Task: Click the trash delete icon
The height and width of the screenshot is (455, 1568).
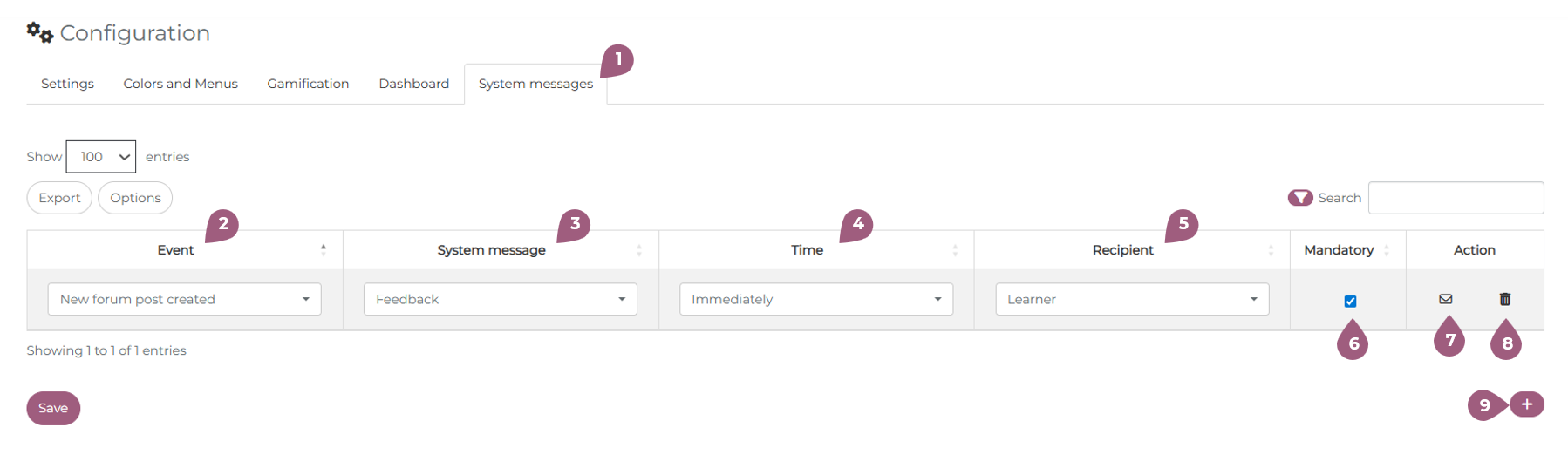Action: coord(1504,299)
